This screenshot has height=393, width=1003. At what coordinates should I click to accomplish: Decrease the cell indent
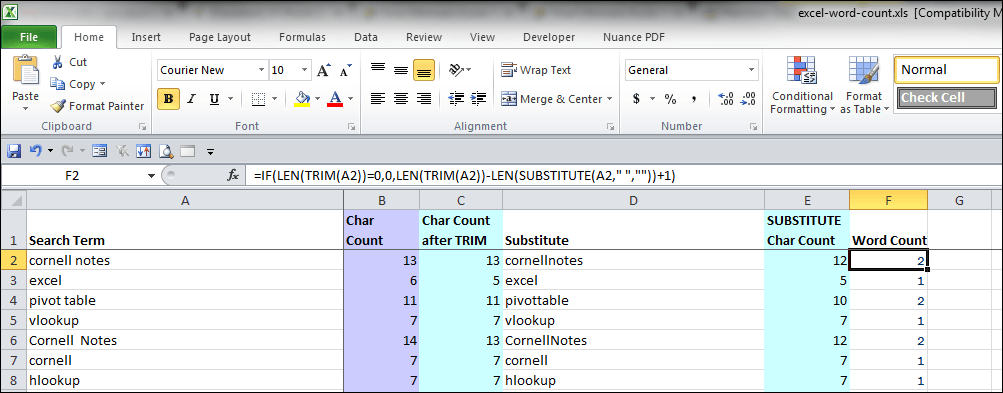(x=456, y=99)
